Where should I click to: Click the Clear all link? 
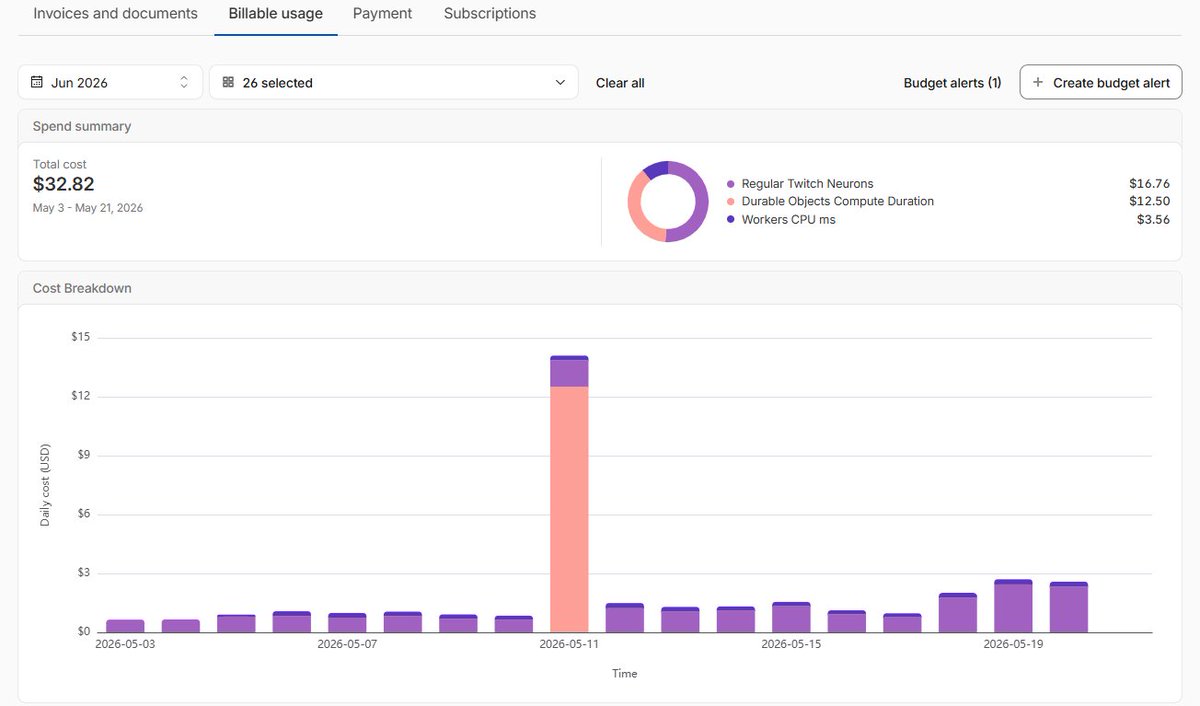click(620, 83)
